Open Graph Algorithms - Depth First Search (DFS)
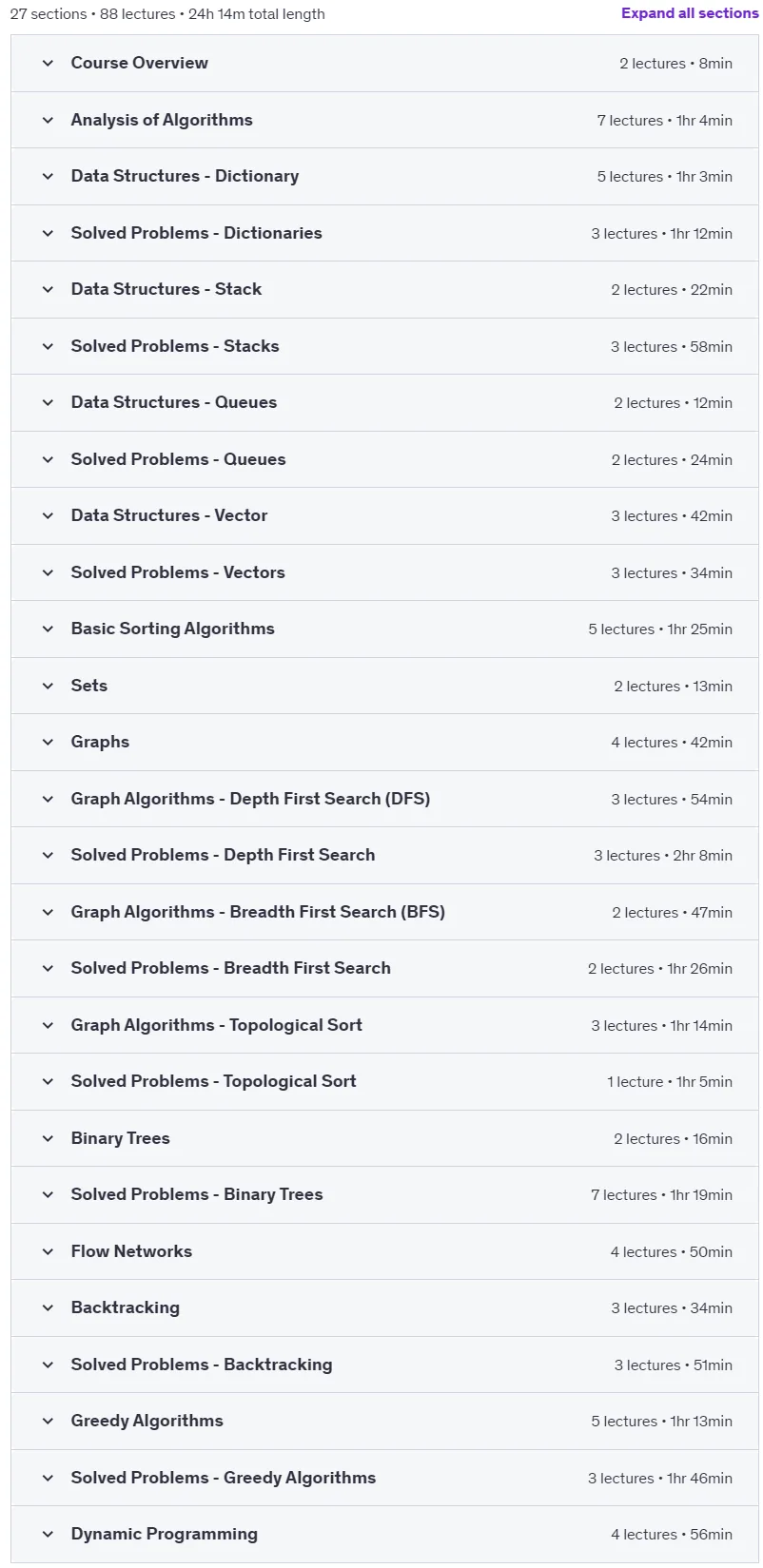Image resolution: width=763 pixels, height=1568 pixels. click(250, 799)
